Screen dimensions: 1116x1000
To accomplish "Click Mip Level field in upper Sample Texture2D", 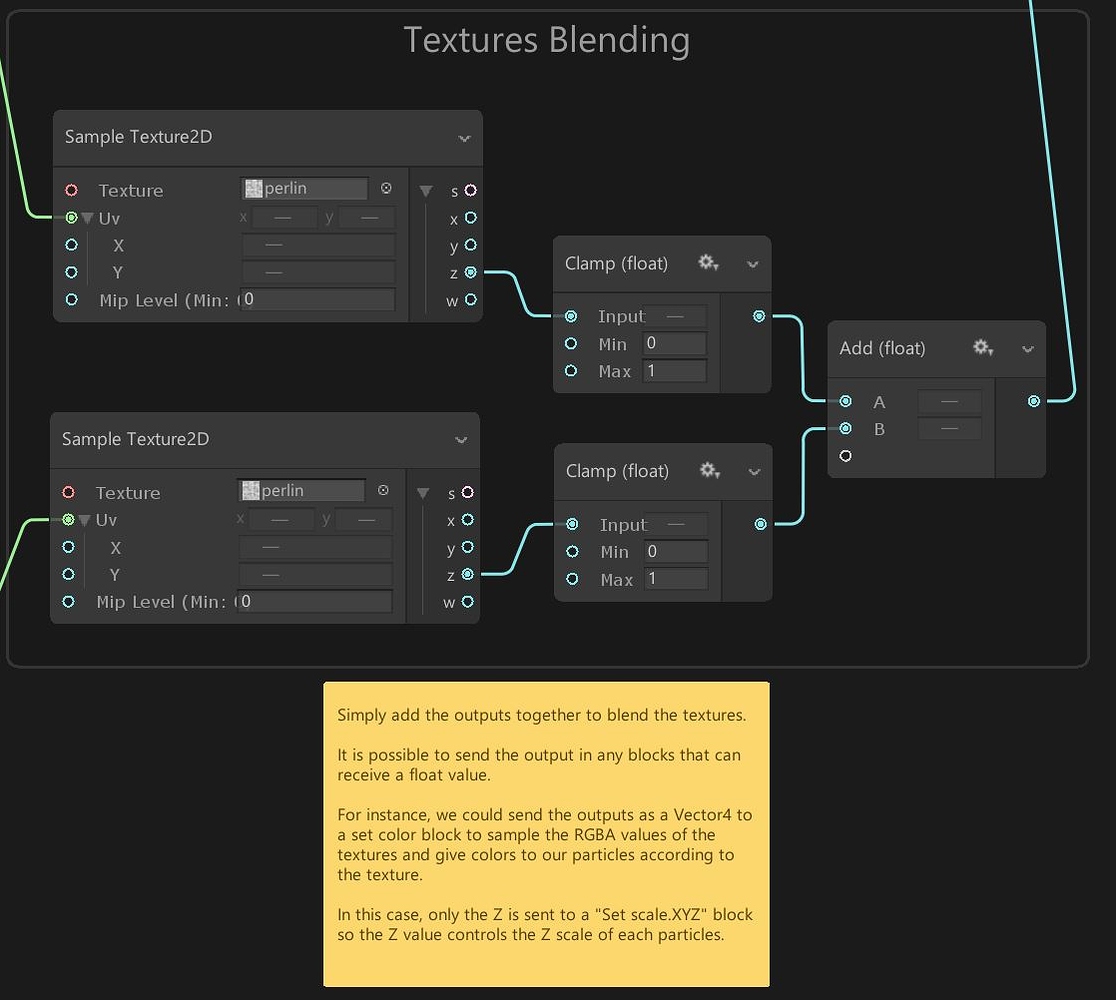I will click(318, 299).
